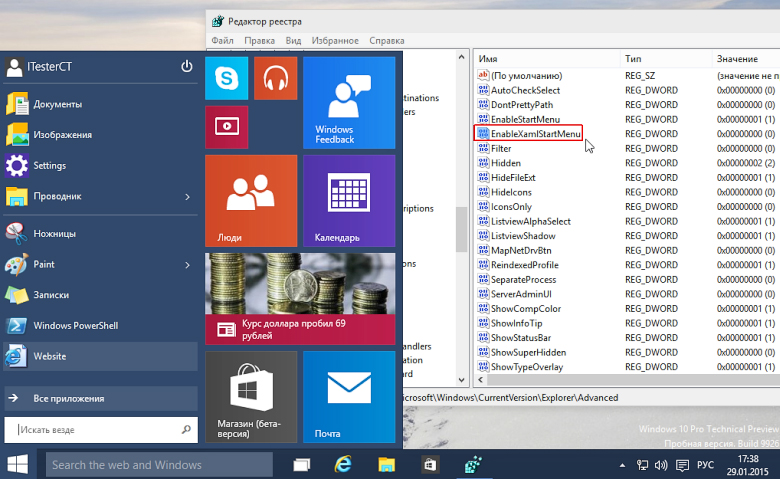The height and width of the screenshot is (479, 780).
Task: Open the news tile about dollar rate
Action: click(300, 299)
